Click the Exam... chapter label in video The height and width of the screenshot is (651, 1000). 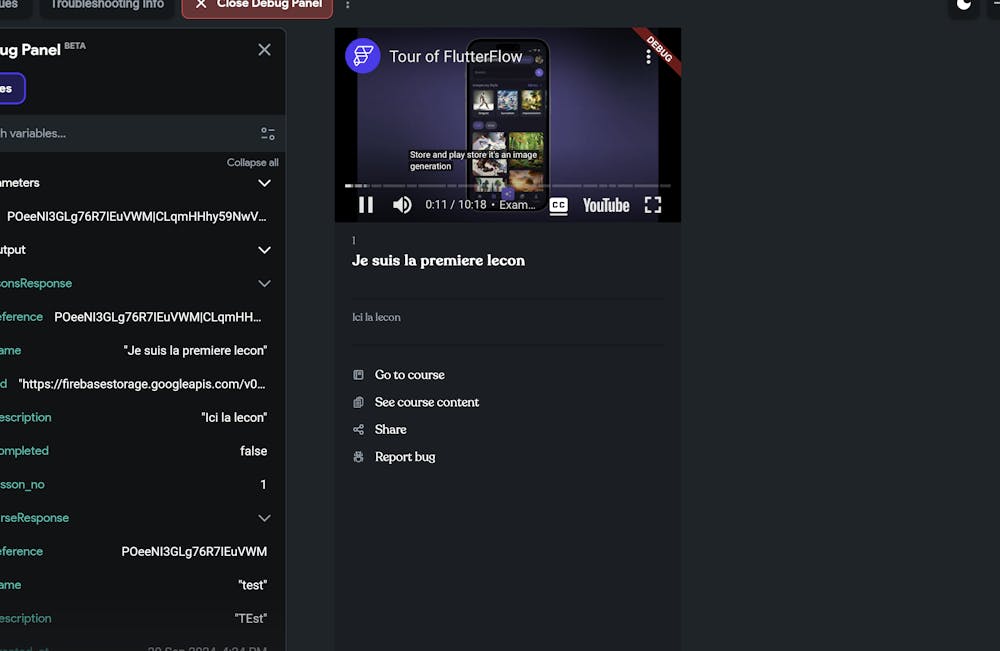tap(517, 205)
